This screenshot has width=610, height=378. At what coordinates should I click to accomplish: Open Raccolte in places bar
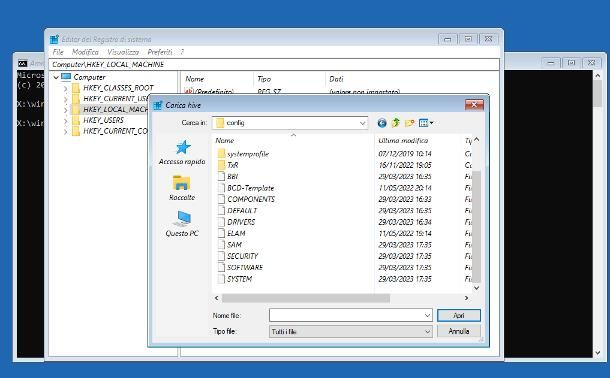182,188
